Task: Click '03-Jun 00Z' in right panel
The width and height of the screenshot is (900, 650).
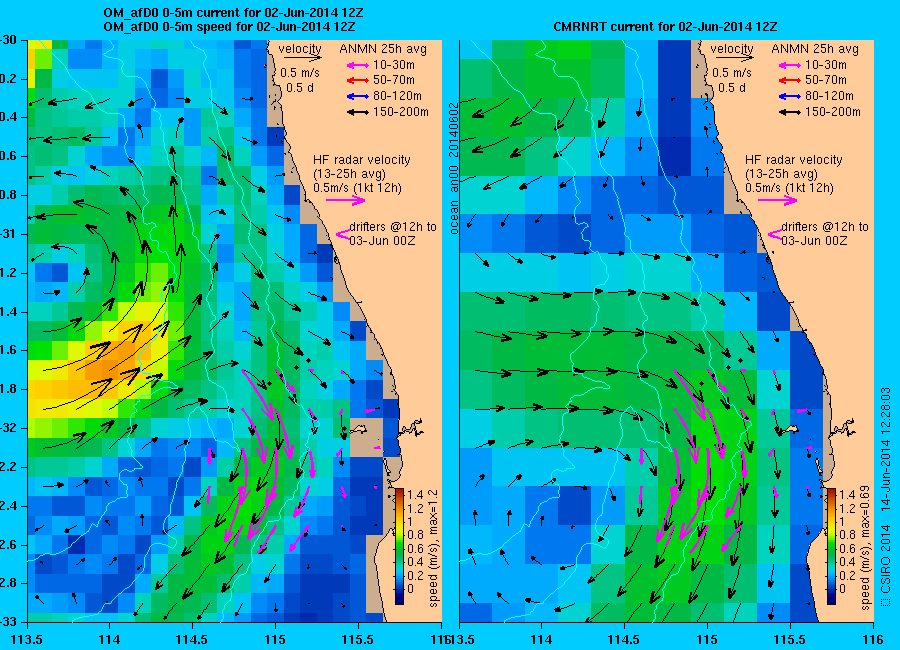Action: pyautogui.click(x=814, y=241)
